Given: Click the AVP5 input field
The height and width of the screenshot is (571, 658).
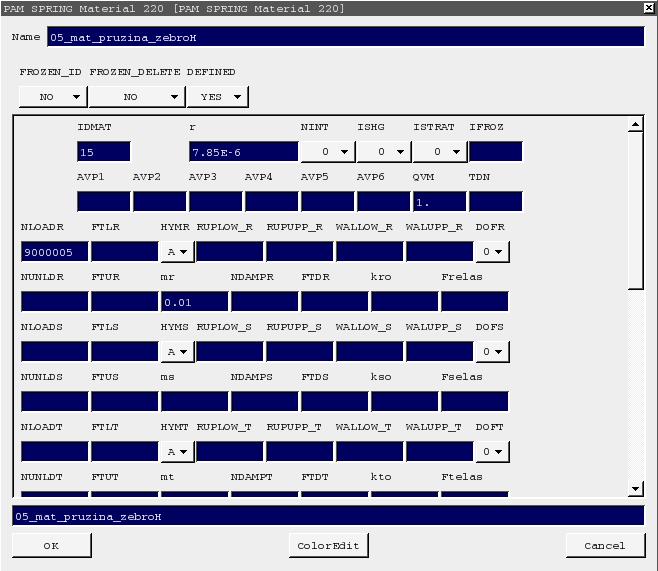Looking at the screenshot, I should [327, 201].
